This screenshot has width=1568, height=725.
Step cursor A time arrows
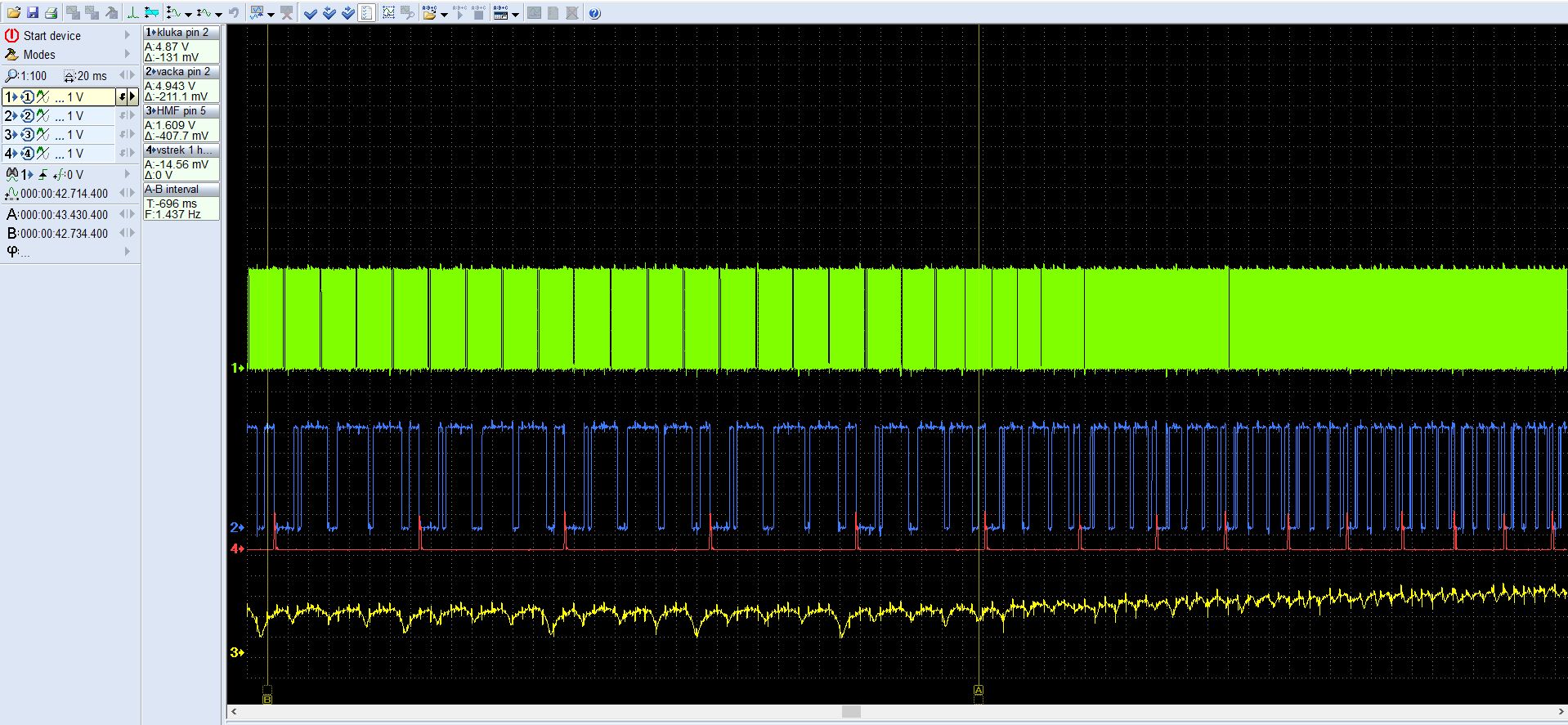tap(127, 214)
